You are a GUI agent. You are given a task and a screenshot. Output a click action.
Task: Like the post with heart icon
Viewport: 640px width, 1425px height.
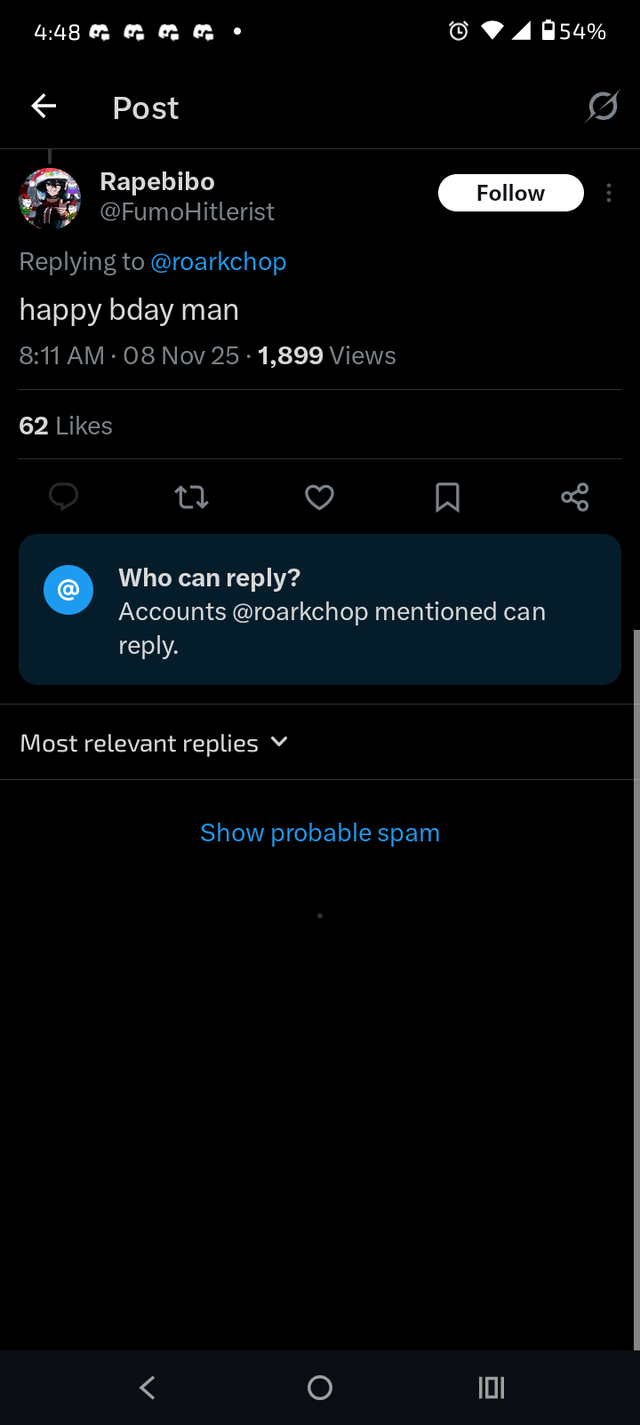click(319, 496)
